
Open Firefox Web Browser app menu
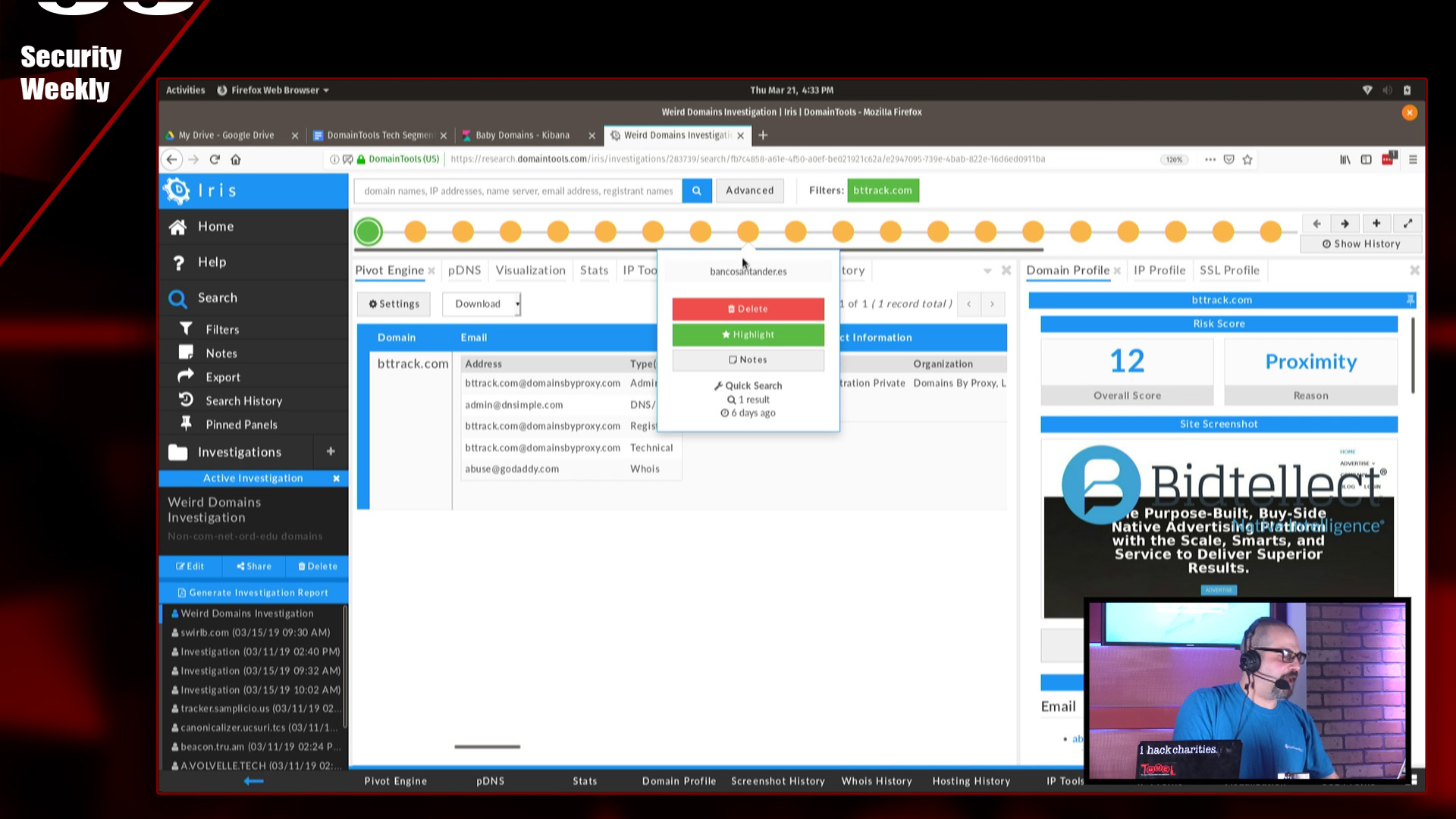click(x=273, y=90)
